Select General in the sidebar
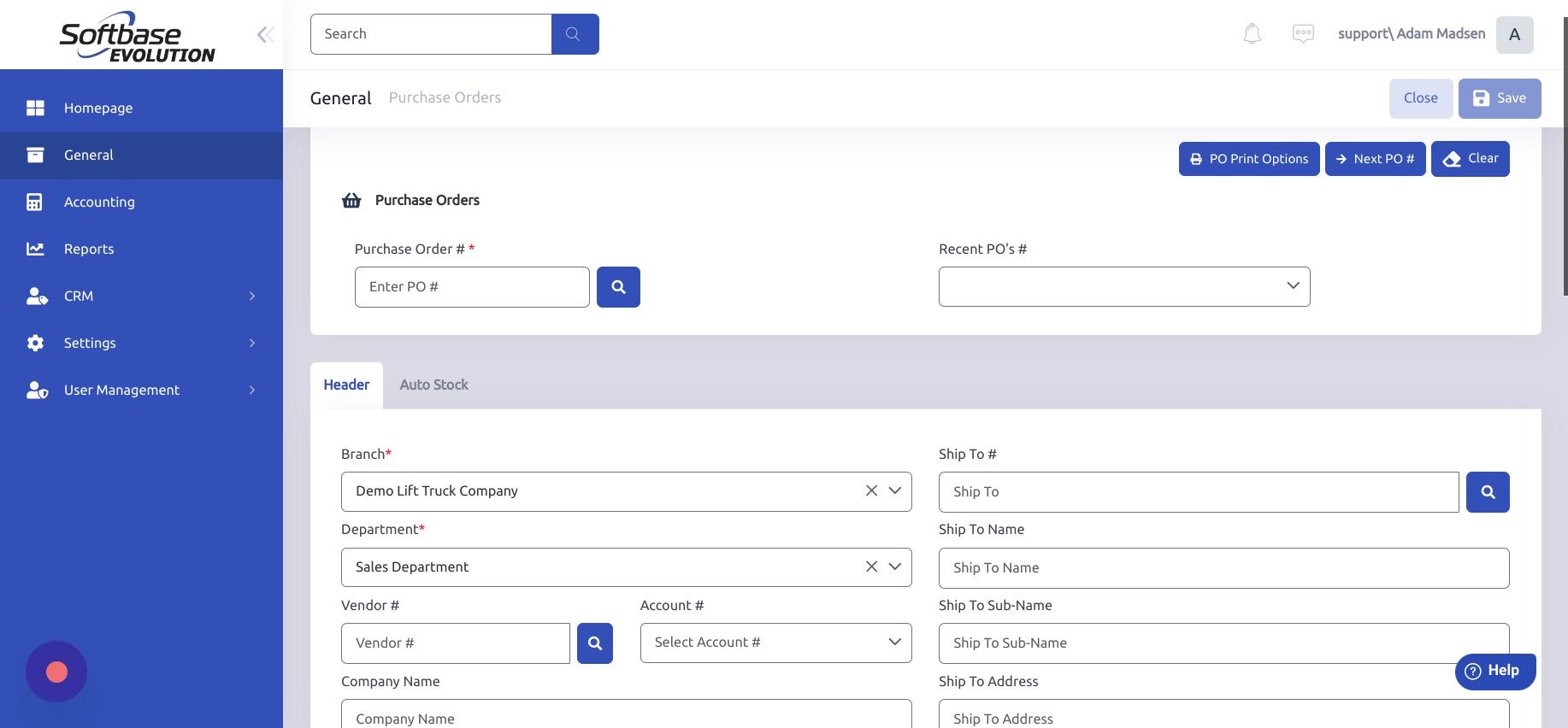1568x728 pixels. click(141, 155)
